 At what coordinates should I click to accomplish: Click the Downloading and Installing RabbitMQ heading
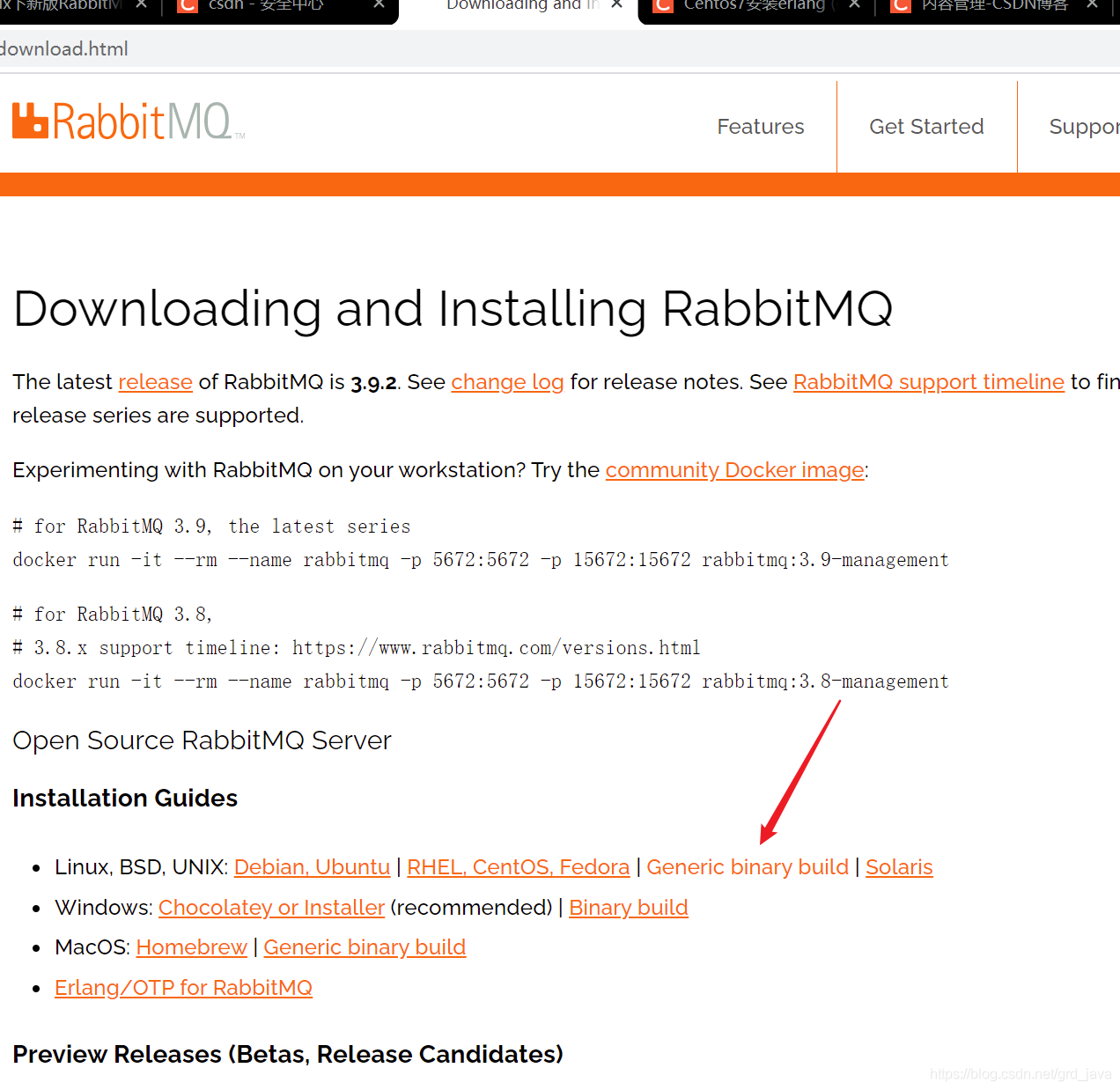453,309
